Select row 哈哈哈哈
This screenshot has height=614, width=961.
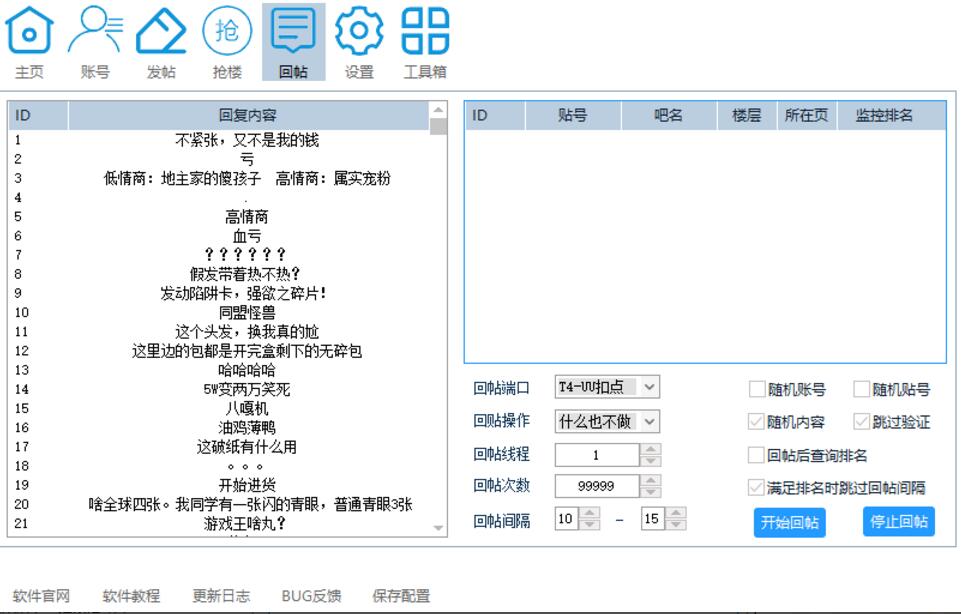pos(219,370)
